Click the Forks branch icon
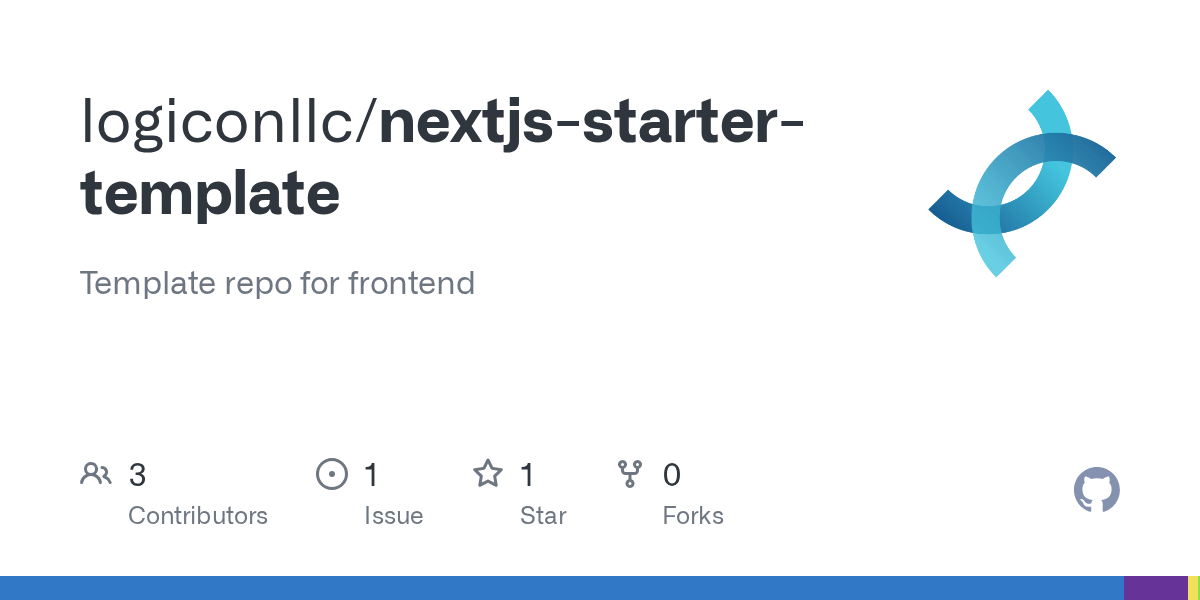The image size is (1200, 600). pos(630,474)
